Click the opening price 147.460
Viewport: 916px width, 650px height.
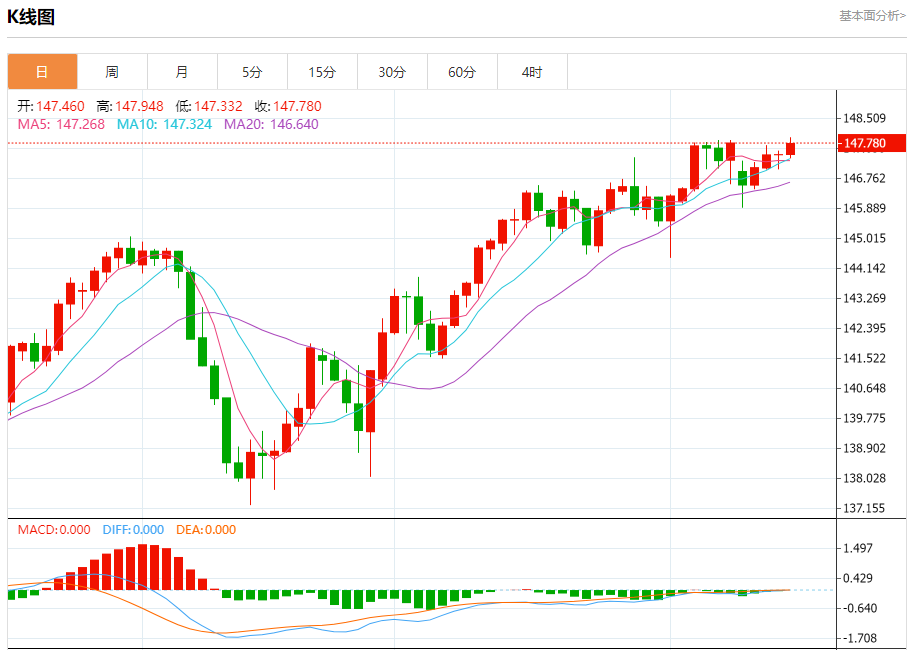click(x=60, y=106)
